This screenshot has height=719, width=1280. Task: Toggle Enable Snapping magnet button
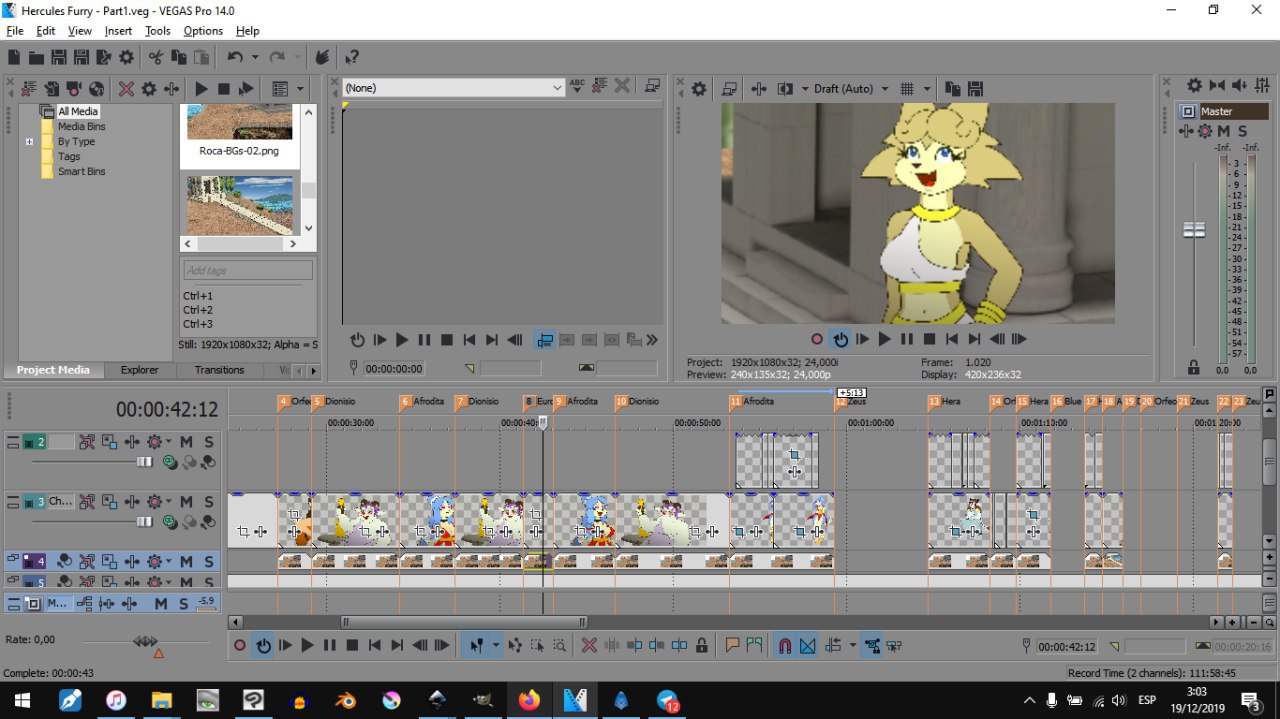(x=786, y=646)
